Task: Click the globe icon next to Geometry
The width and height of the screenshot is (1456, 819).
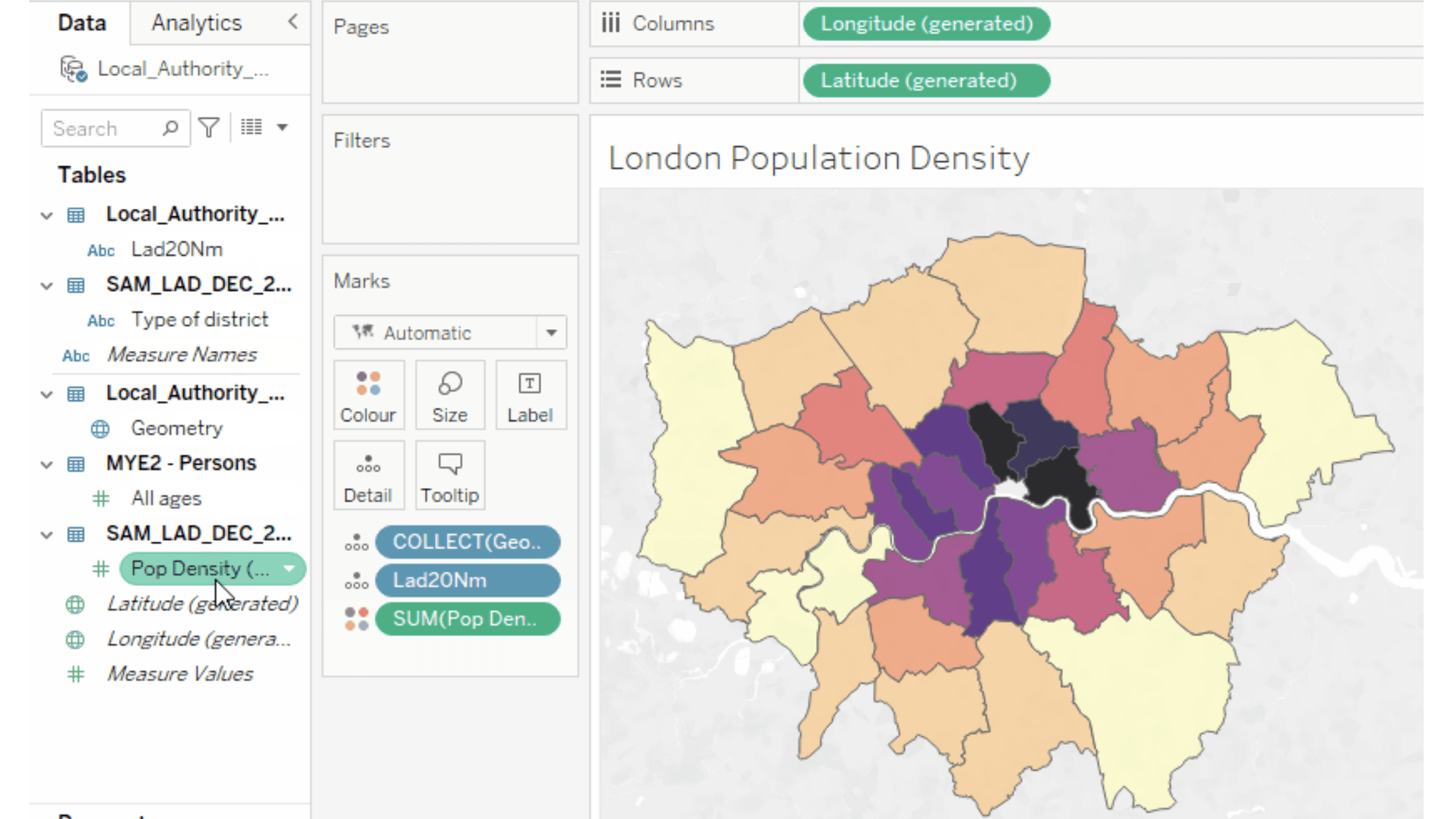Action: pos(99,429)
